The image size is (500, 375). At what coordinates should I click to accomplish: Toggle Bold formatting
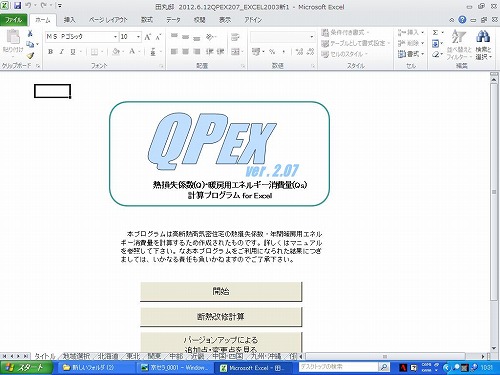pos(51,52)
